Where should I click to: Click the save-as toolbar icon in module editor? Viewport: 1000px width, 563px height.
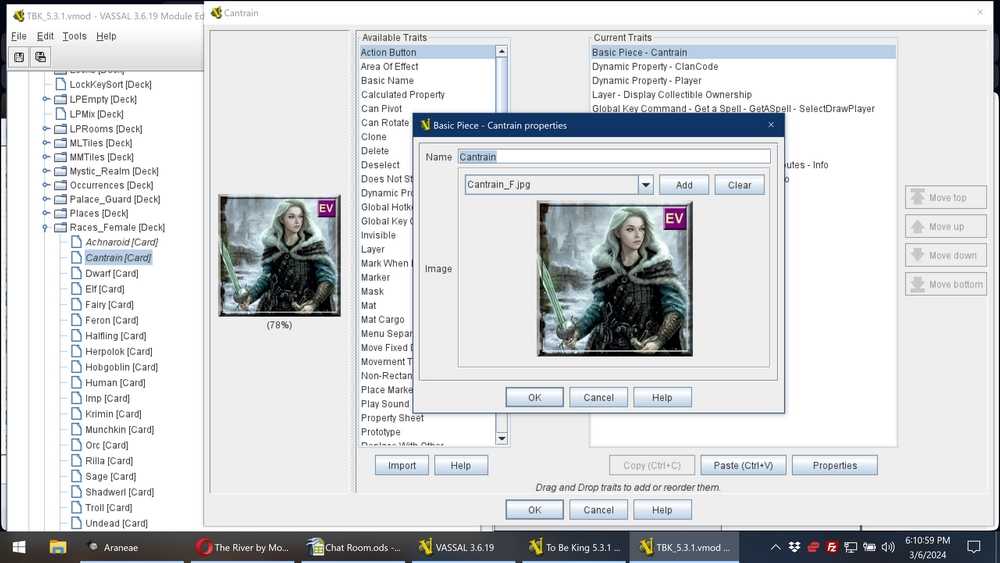(x=40, y=57)
